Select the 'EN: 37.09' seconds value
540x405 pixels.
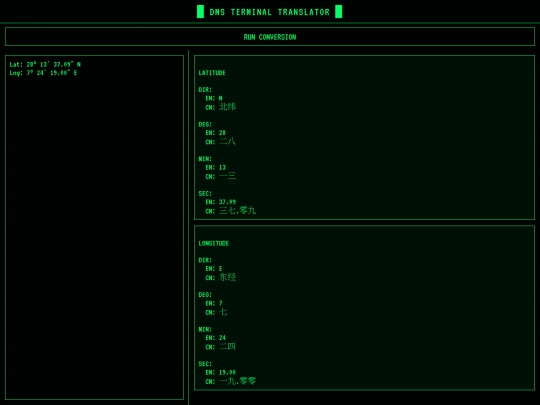coord(221,202)
